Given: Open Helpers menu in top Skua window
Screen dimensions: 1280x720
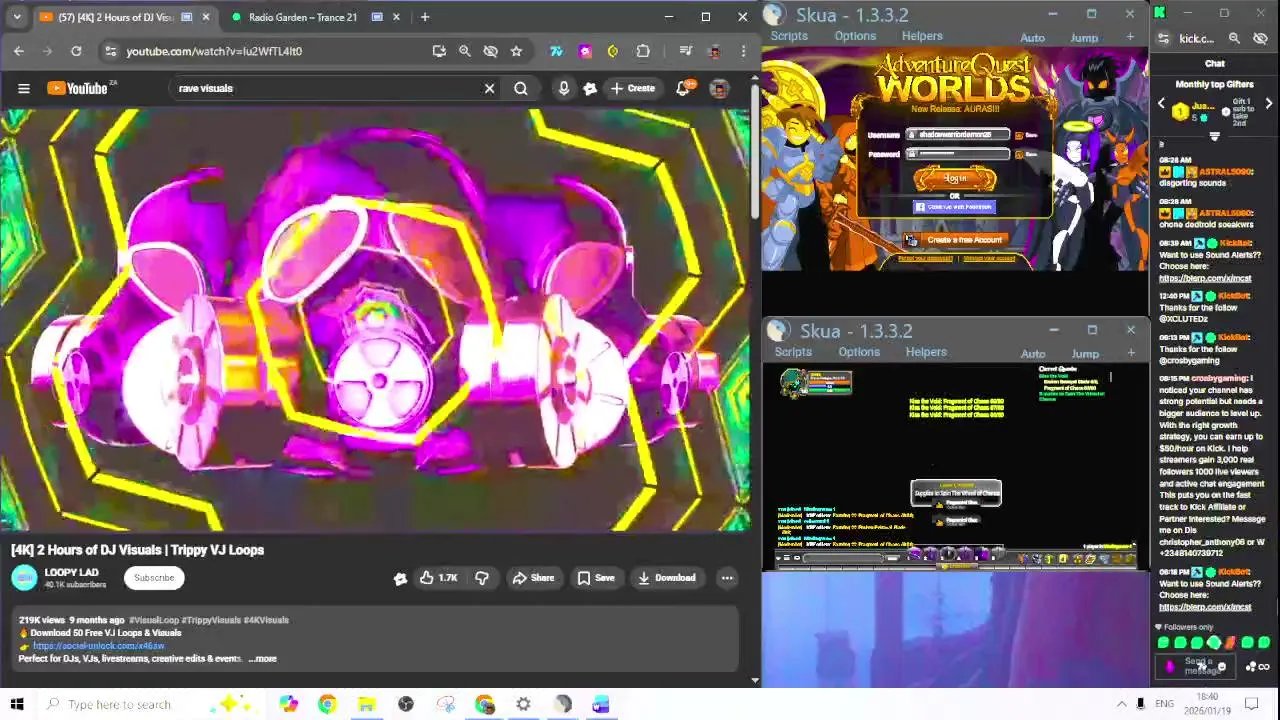Looking at the screenshot, I should pos(922,36).
